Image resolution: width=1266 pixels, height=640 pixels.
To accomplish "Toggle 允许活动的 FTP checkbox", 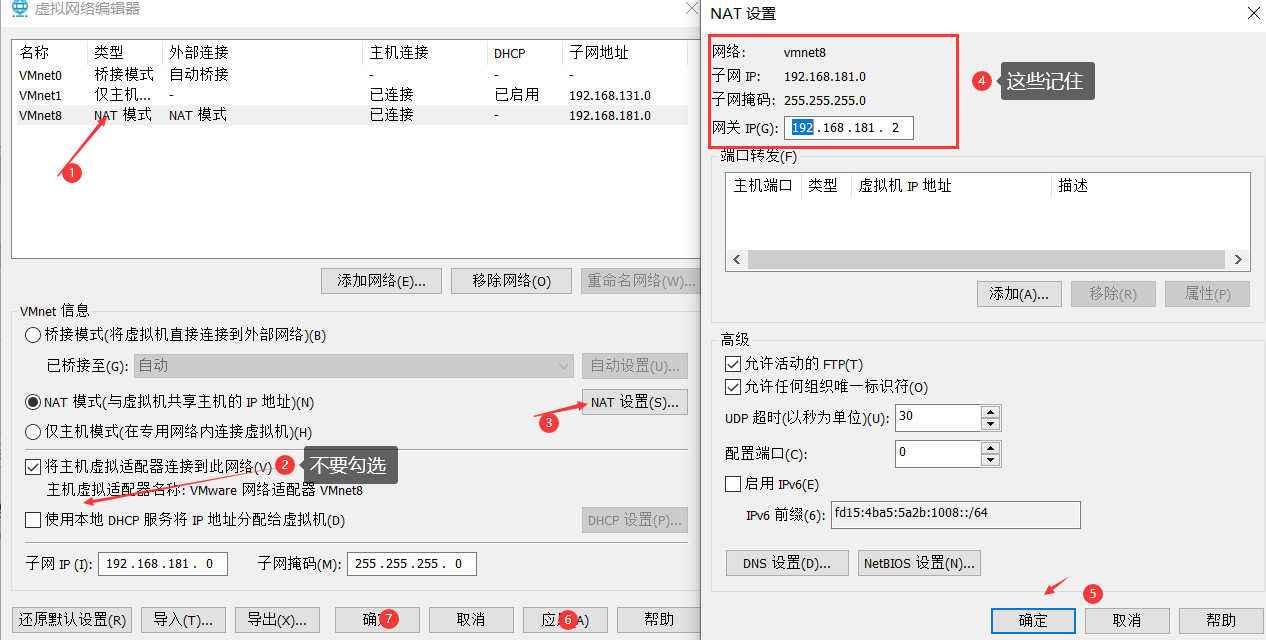I will coord(733,364).
